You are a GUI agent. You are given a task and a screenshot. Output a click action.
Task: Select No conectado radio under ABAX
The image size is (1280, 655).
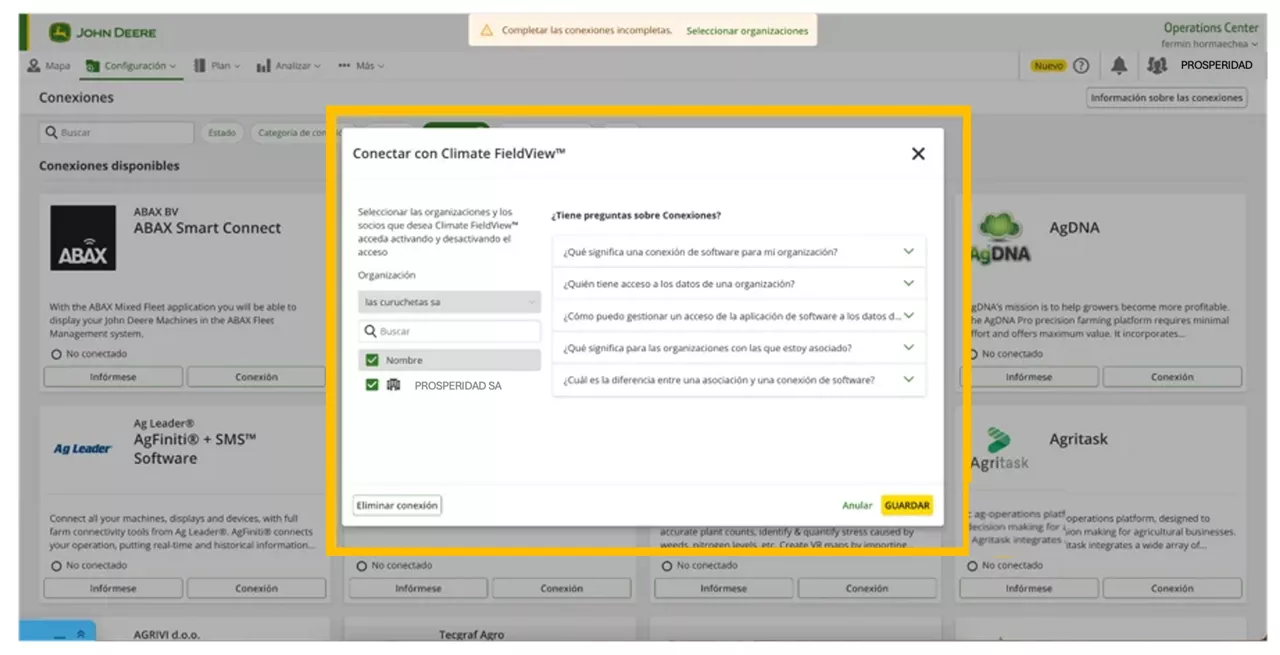(56, 355)
